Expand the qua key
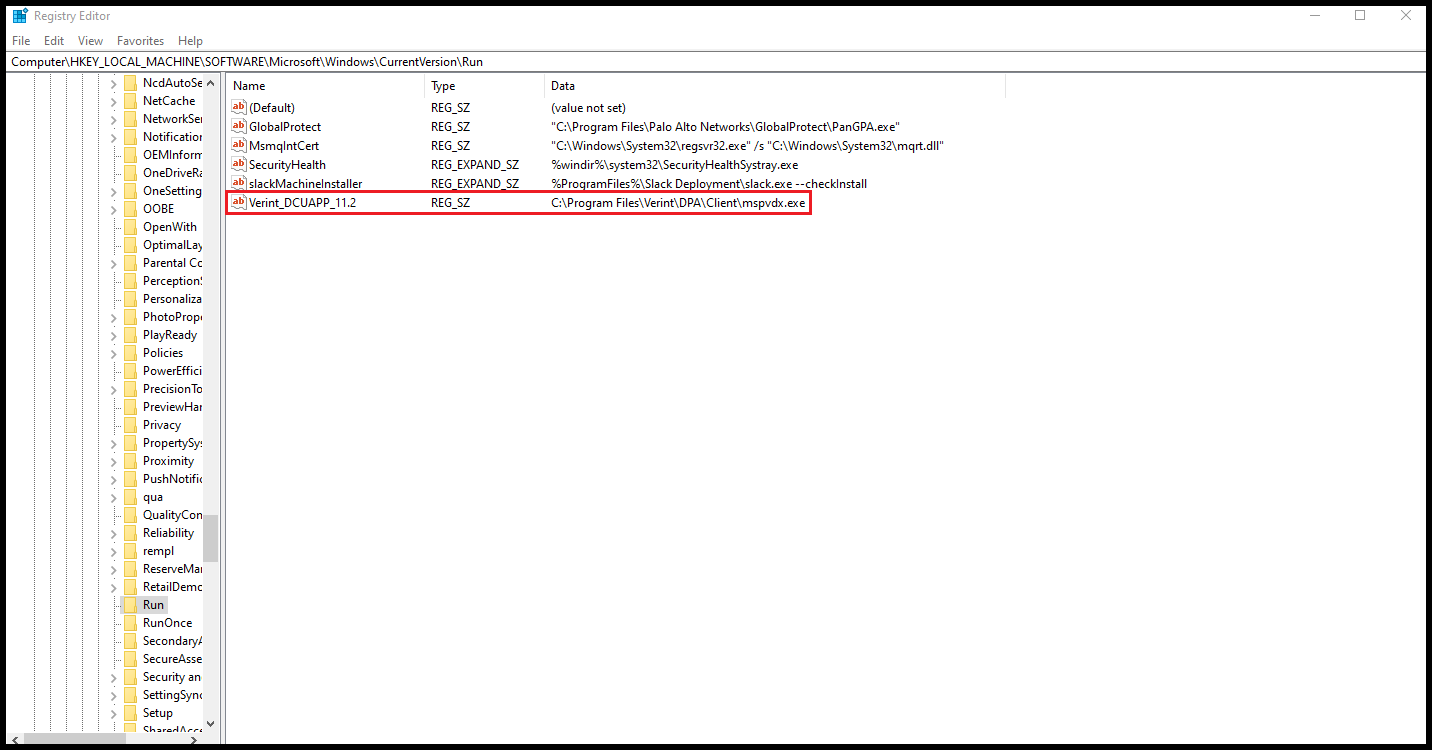1432x750 pixels. click(x=114, y=497)
